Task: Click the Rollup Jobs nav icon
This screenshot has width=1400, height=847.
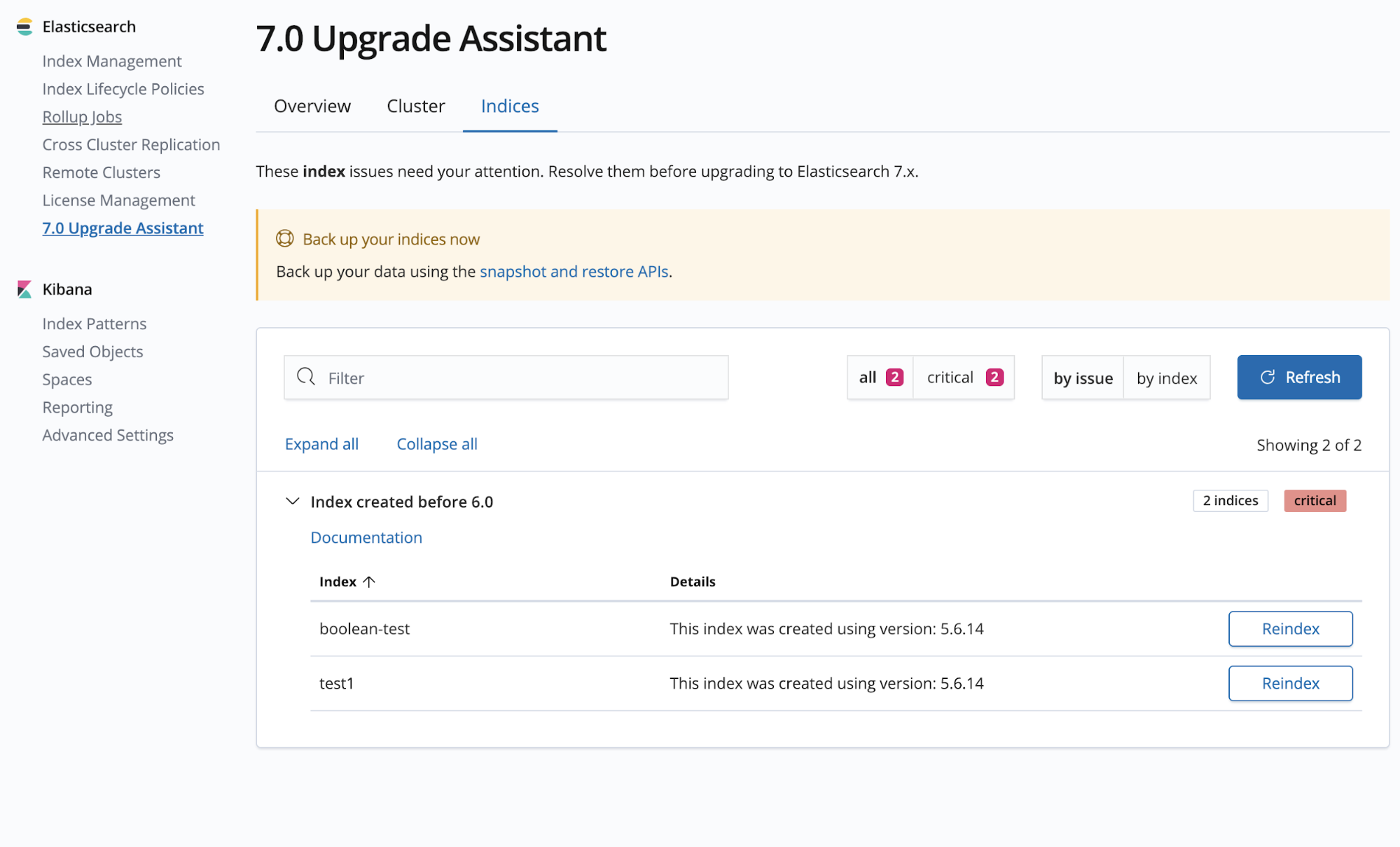Action: (81, 116)
